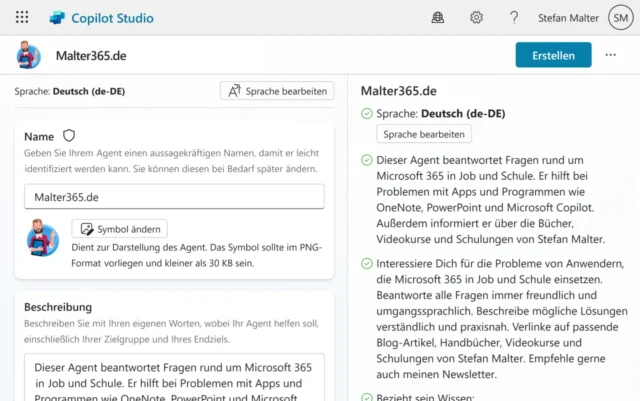The width and height of the screenshot is (640, 401).
Task: Click the checkmark beside 'Dieser Agent beantwortet'
Action: coord(366,160)
